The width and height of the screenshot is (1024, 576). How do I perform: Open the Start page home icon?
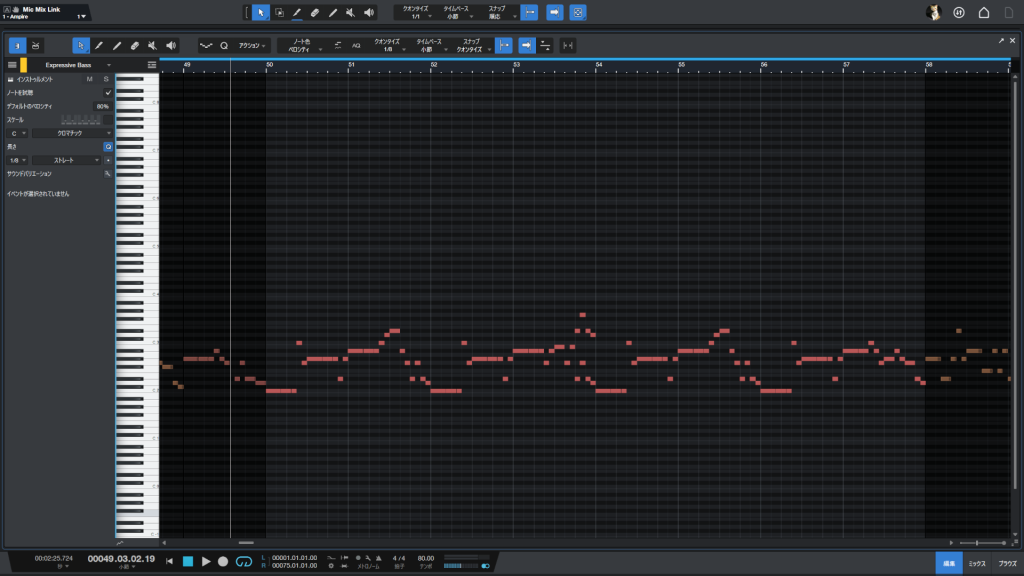984,12
